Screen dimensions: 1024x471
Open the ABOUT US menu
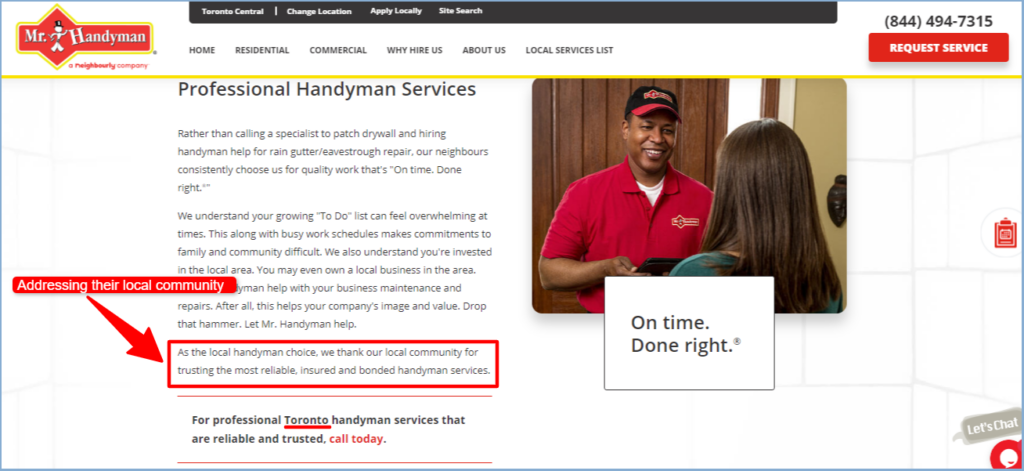click(484, 50)
